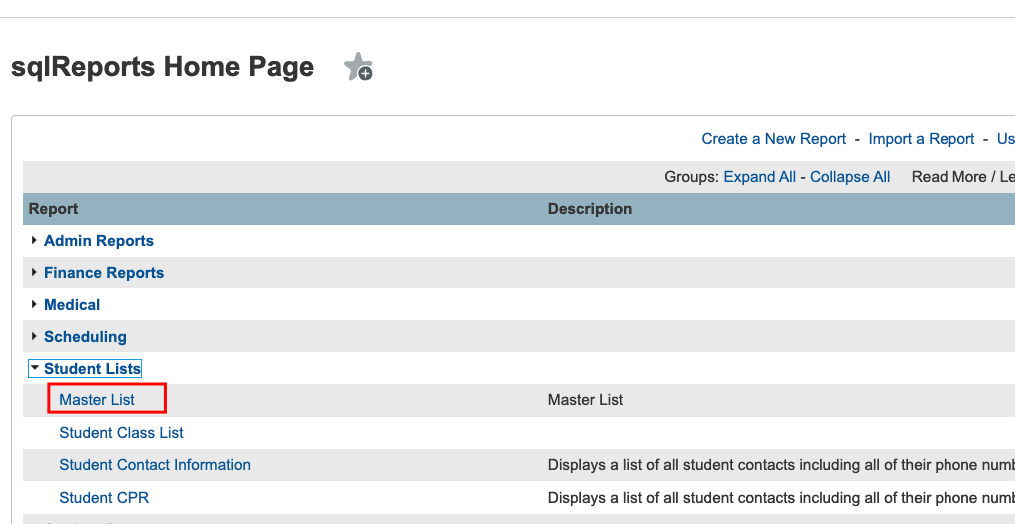Expand the Medical group arrow
The width and height of the screenshot is (1015, 524).
coord(34,304)
